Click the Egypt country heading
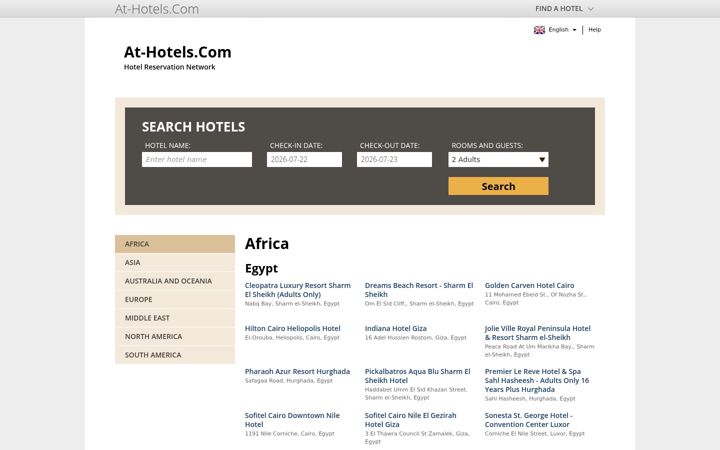 (261, 268)
